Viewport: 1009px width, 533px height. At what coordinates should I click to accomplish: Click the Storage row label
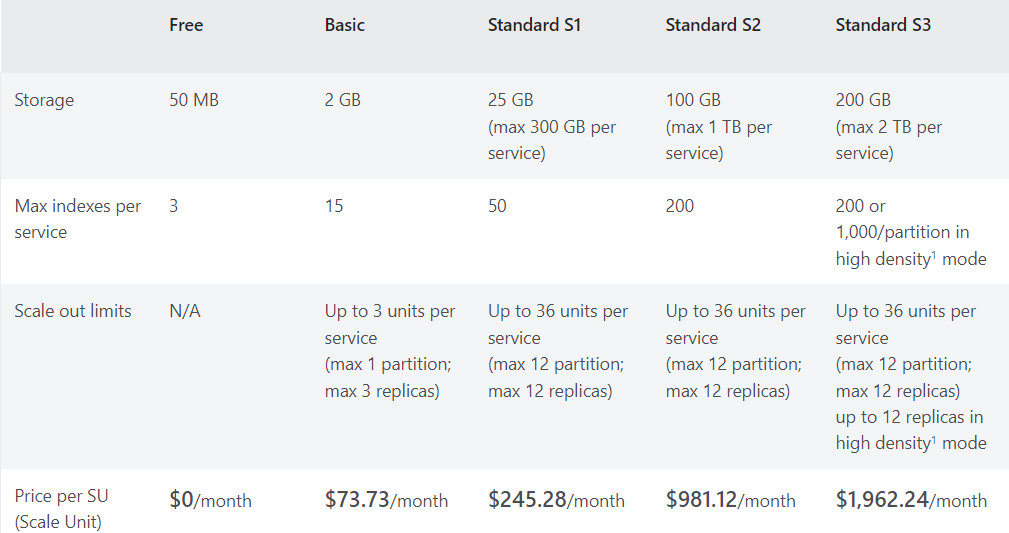point(44,100)
